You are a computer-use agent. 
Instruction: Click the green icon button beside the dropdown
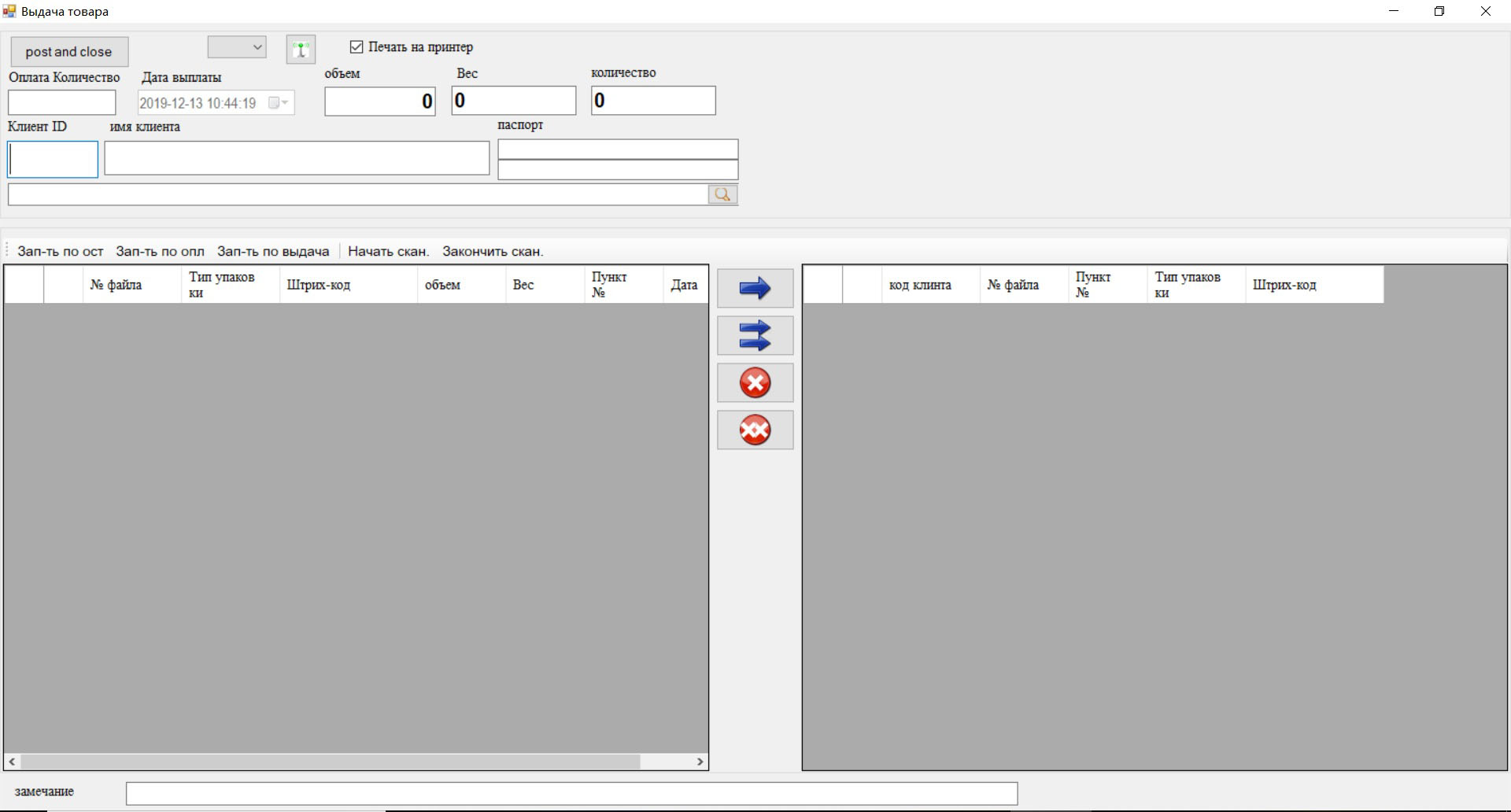point(301,50)
